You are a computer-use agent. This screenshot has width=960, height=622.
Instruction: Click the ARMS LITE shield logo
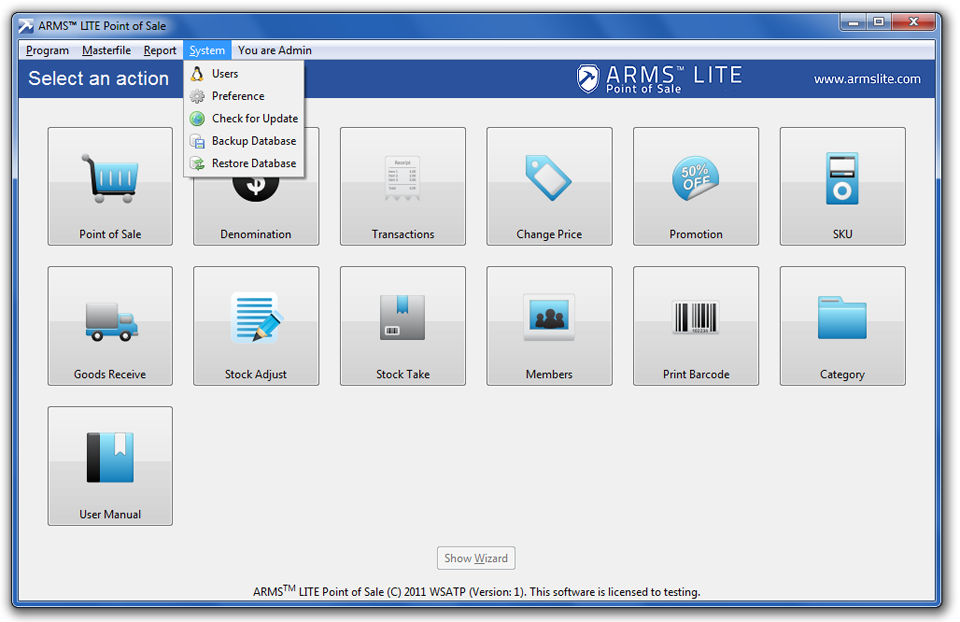click(x=588, y=78)
